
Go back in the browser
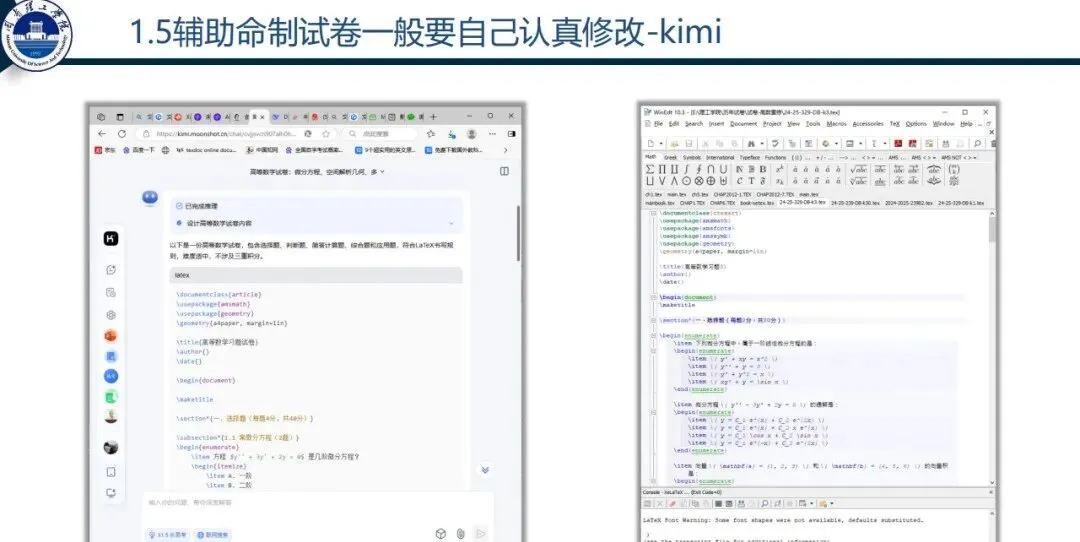(102, 134)
